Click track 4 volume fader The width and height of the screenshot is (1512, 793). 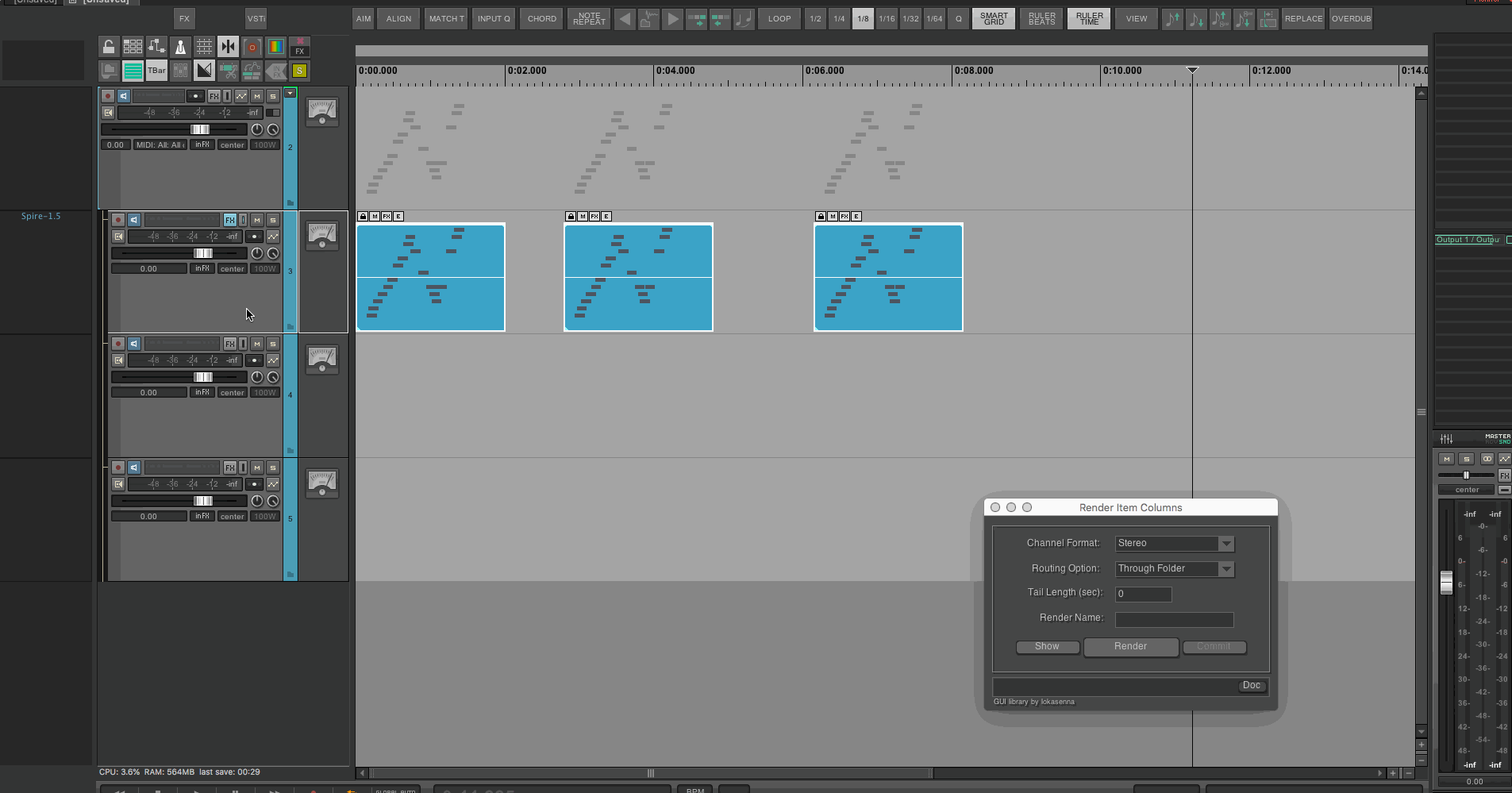coord(203,377)
